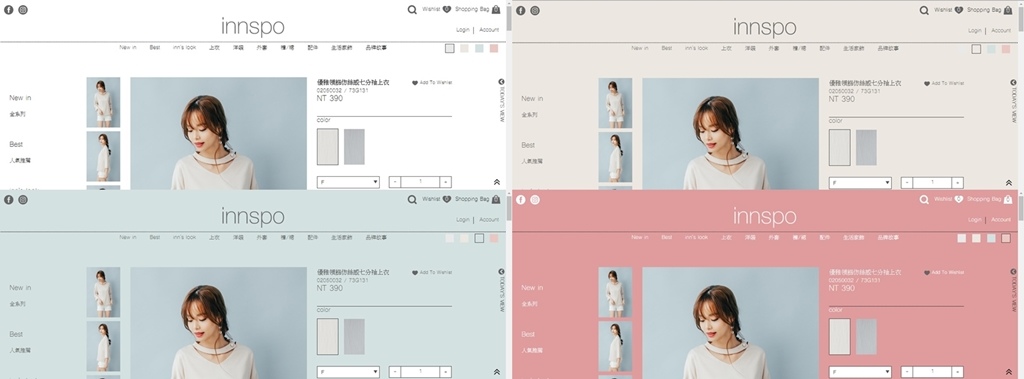Expand Today's View arrow in pink-theme panel
The image size is (1024, 379).
tap(1014, 271)
